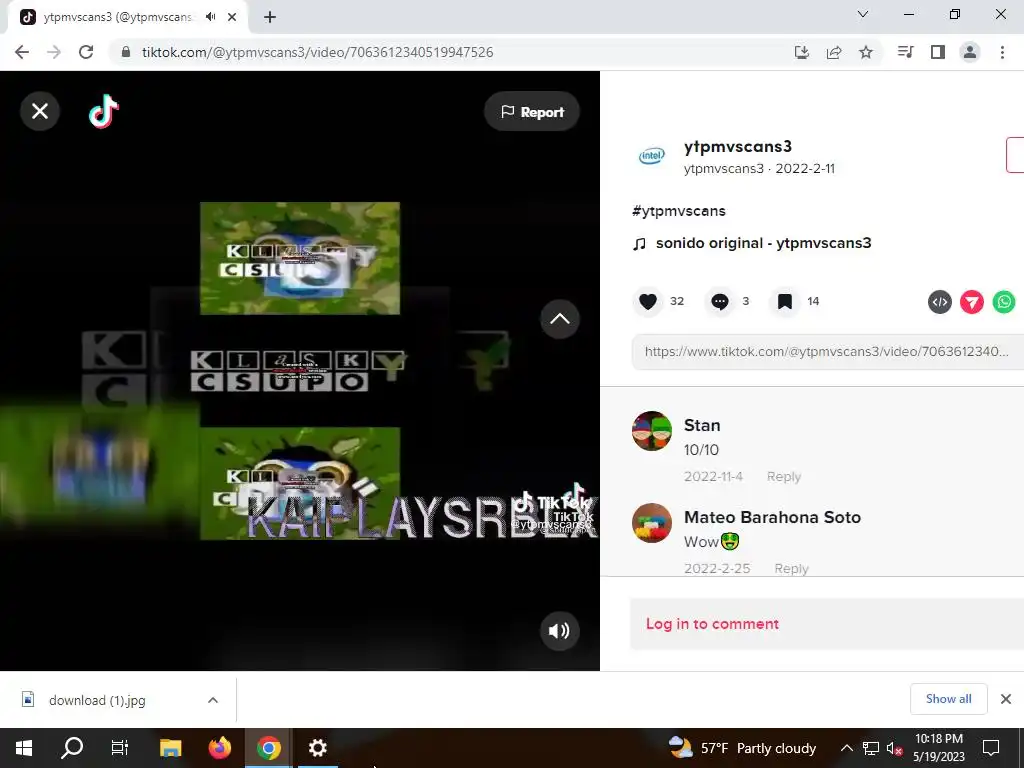Screen dimensions: 1024x768
Task: View site information lock icon
Action: click(126, 52)
